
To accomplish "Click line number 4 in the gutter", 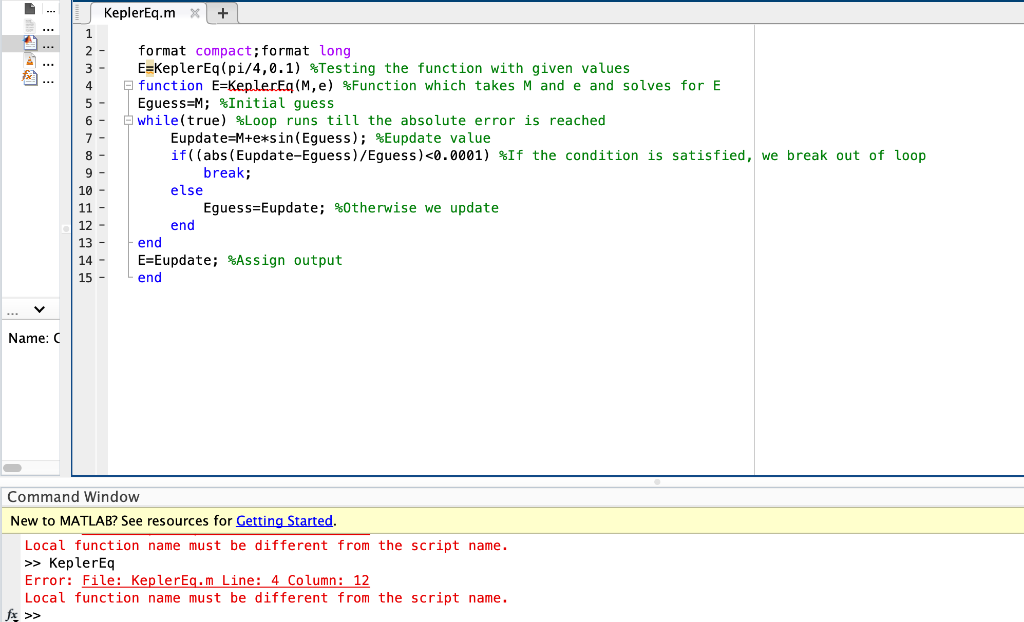I will click(89, 86).
